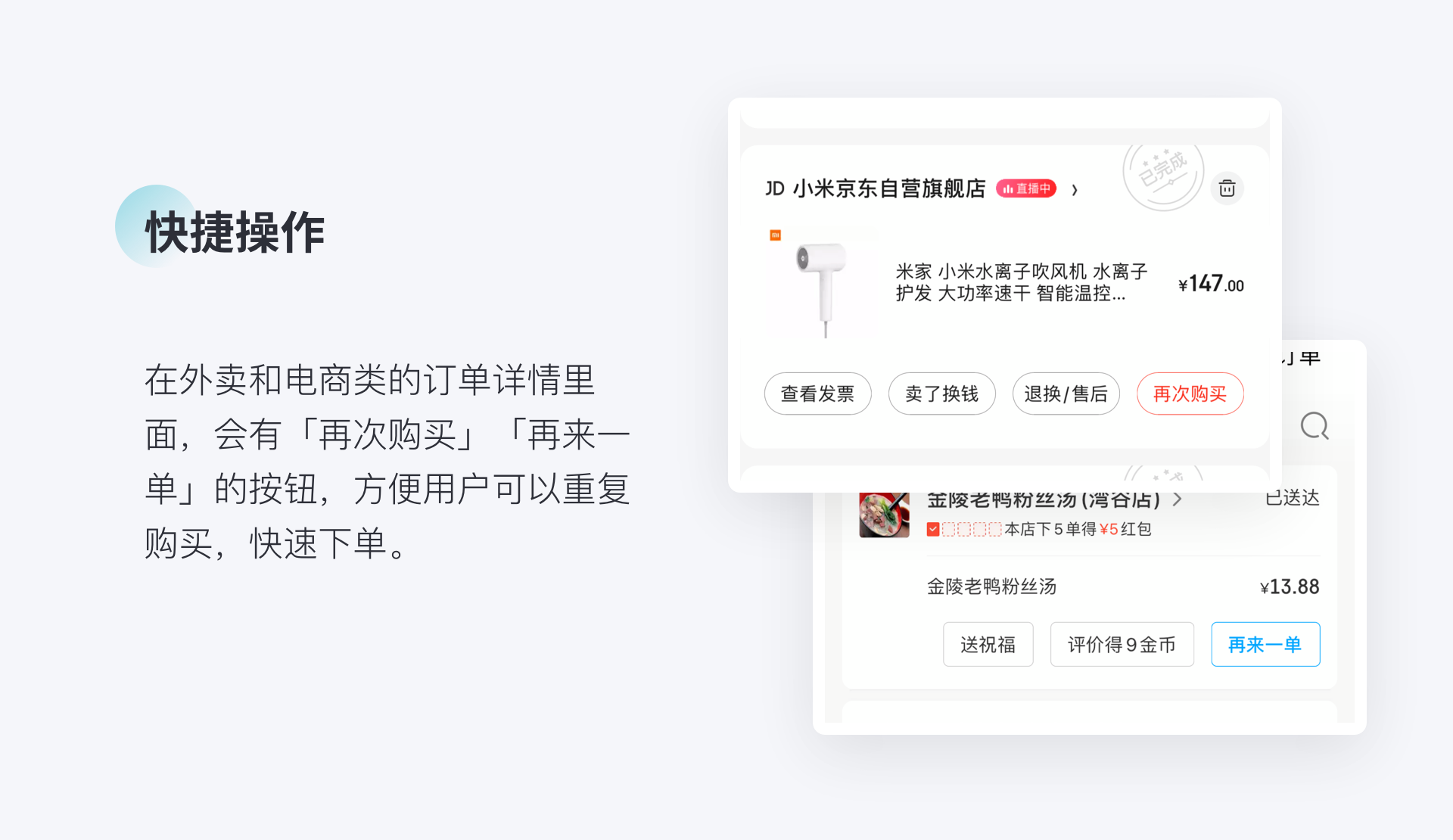Open the search magnifier icon
Image resolution: width=1453 pixels, height=840 pixels.
(x=1315, y=426)
